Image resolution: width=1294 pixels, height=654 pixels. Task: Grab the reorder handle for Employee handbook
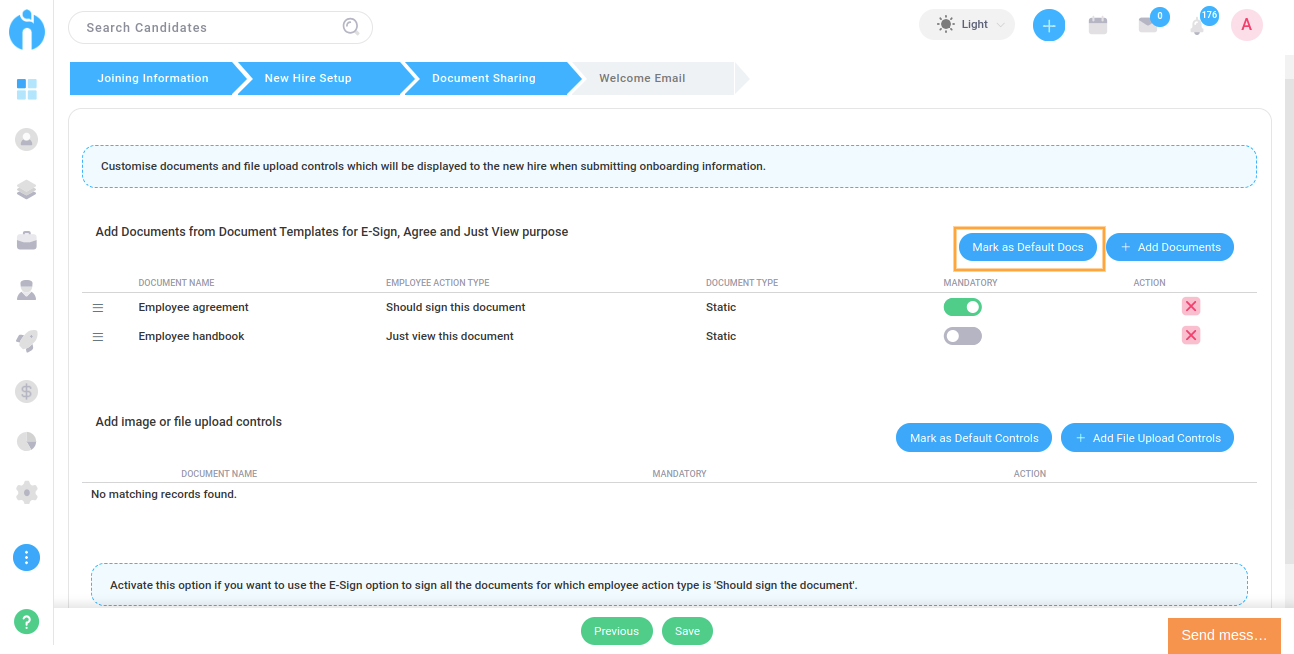pyautogui.click(x=98, y=337)
